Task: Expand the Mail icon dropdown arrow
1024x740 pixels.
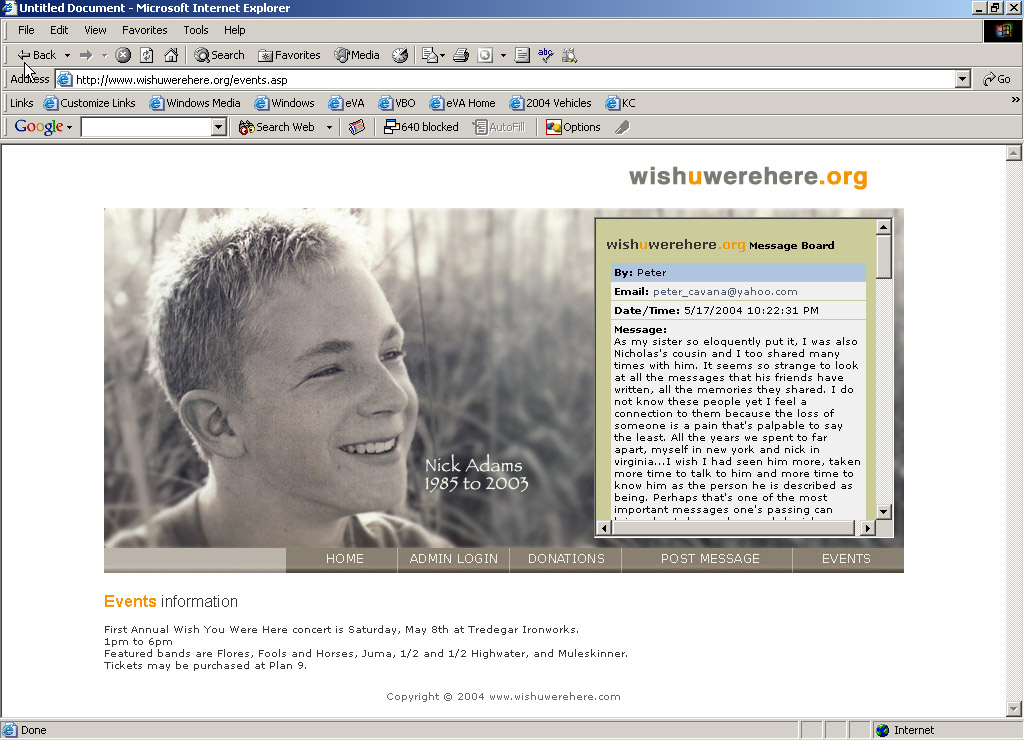Action: (x=443, y=56)
